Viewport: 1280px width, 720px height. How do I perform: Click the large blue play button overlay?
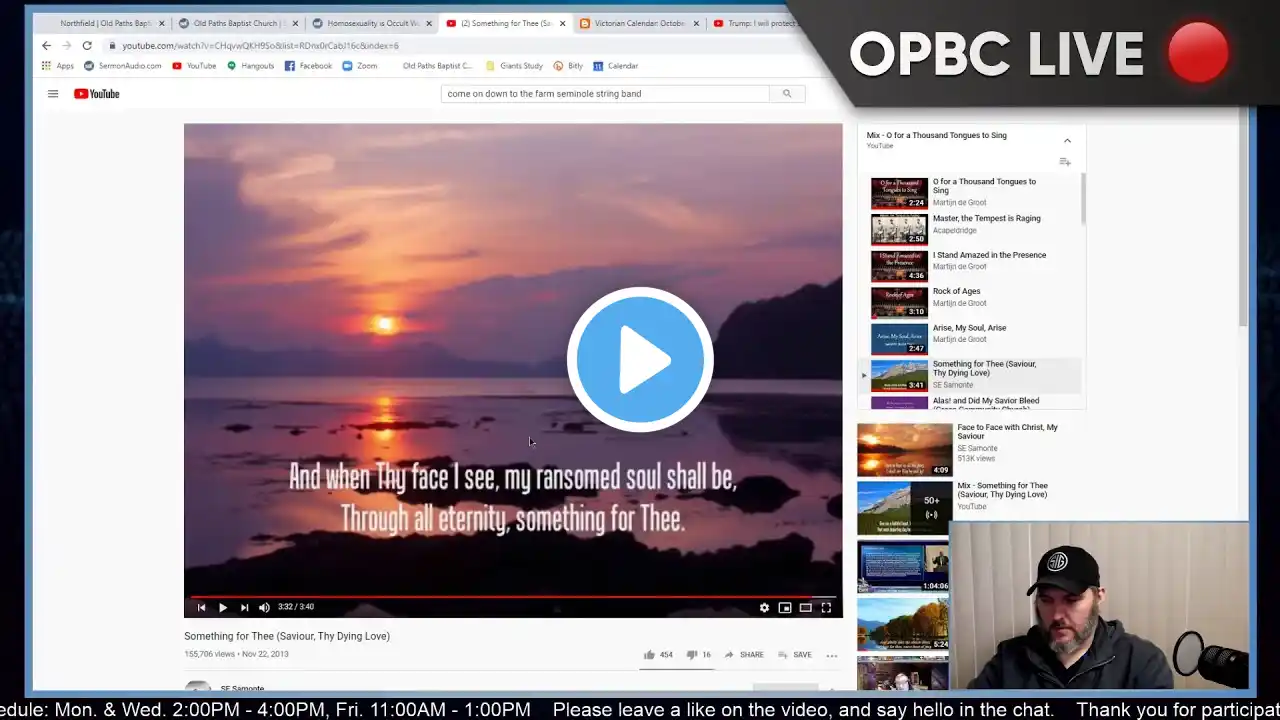640,359
